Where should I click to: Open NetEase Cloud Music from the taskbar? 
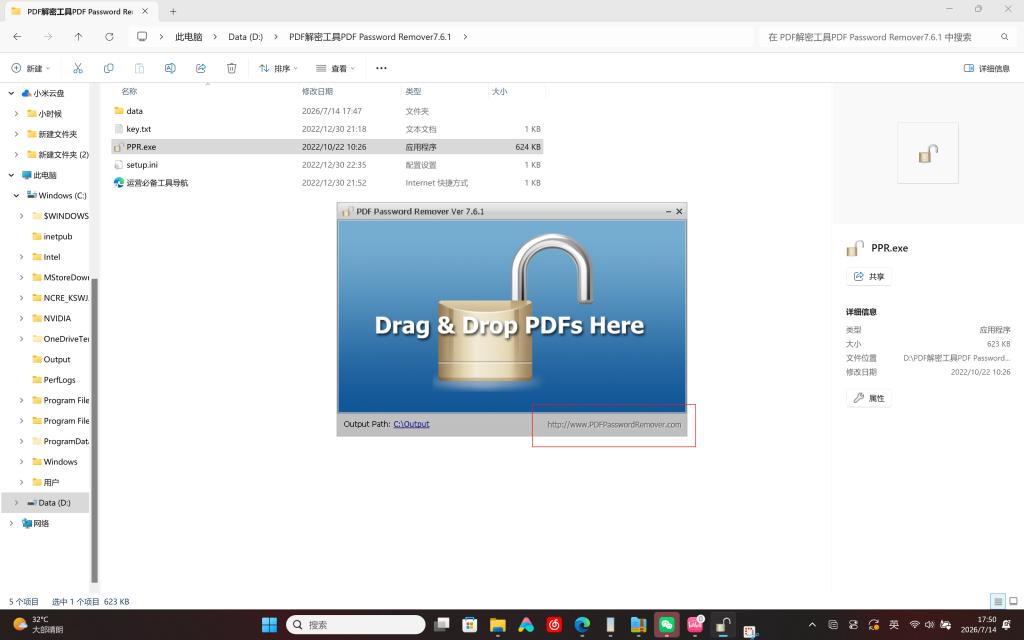(x=554, y=625)
